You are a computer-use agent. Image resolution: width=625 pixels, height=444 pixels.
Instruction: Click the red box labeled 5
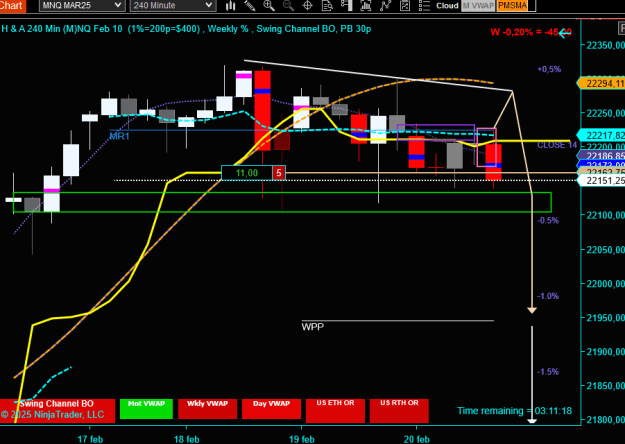[279, 173]
